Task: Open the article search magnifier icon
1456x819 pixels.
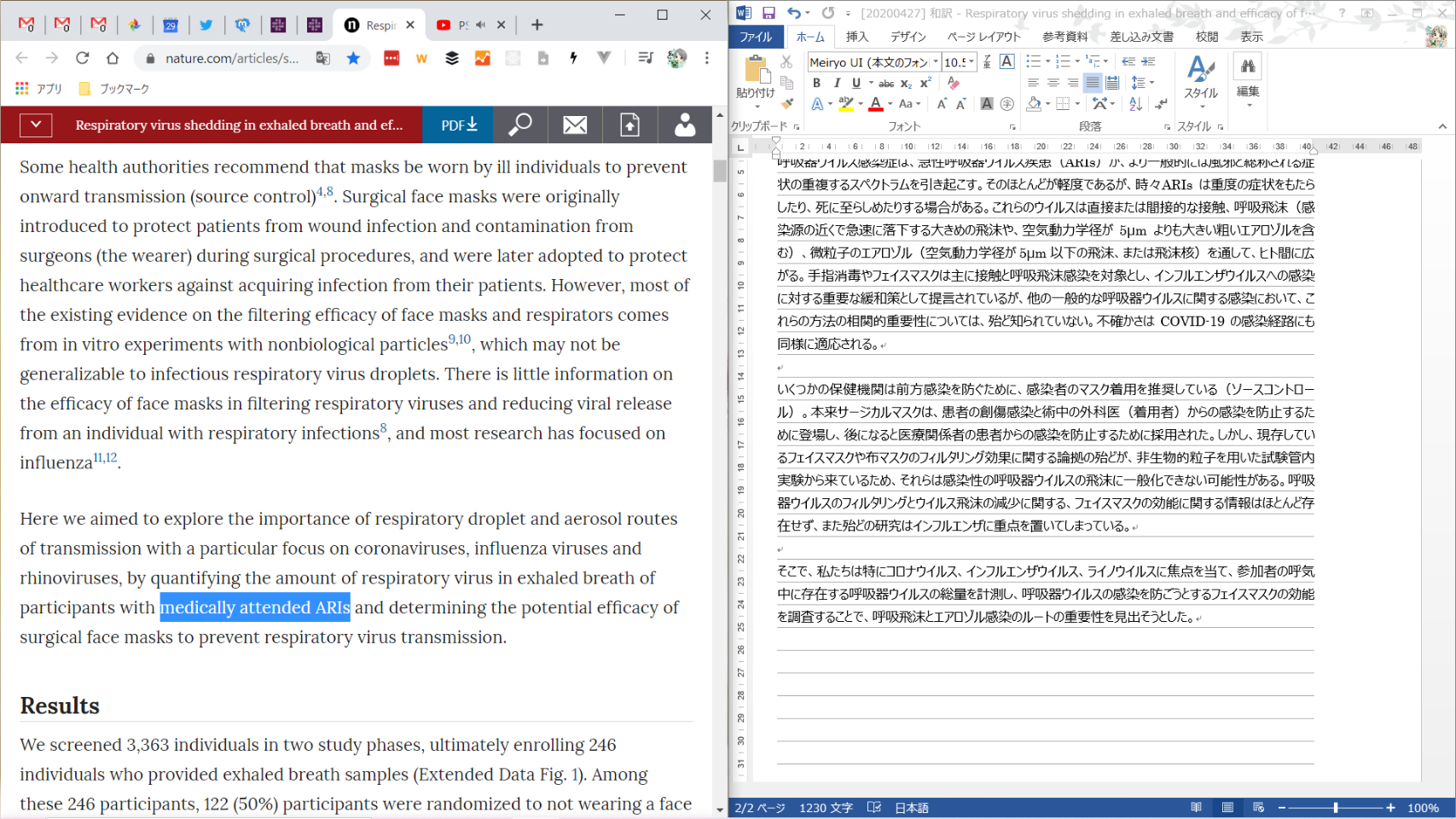Action: tap(520, 125)
